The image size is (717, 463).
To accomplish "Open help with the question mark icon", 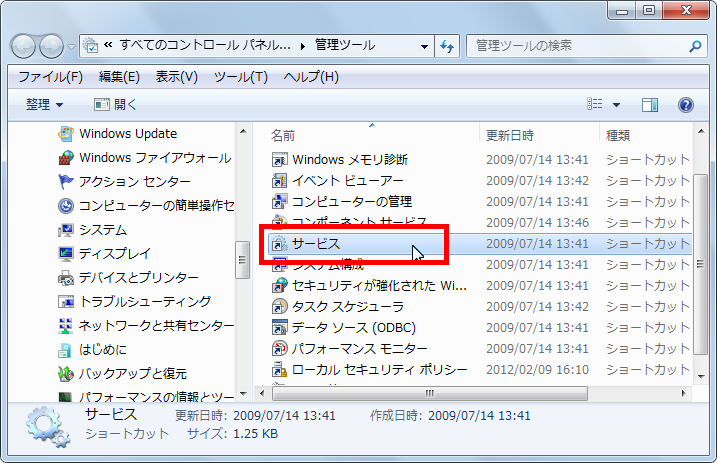I will [x=685, y=105].
